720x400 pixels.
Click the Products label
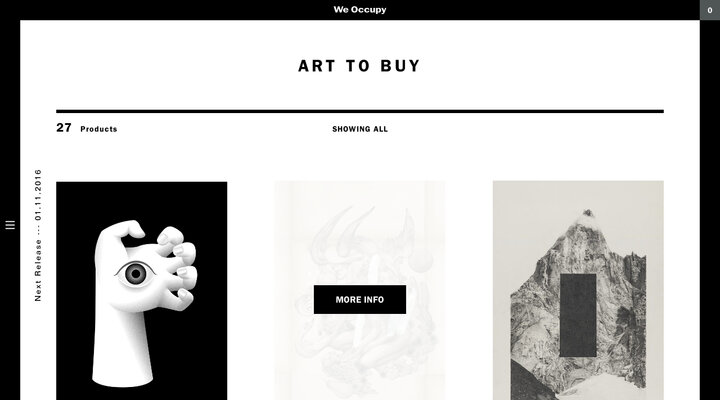tap(99, 129)
